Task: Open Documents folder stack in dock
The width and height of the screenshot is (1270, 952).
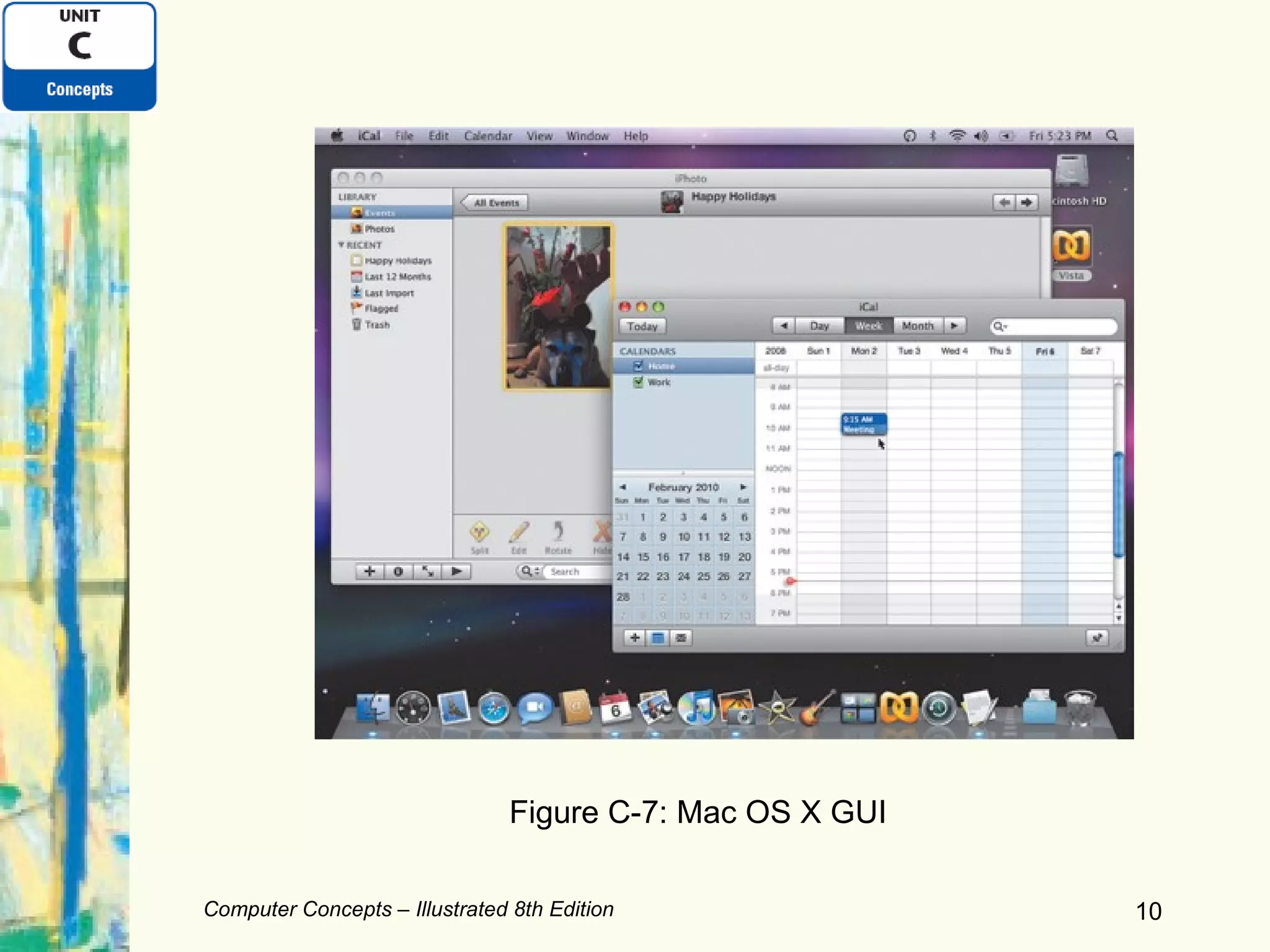Action: pos(1040,708)
